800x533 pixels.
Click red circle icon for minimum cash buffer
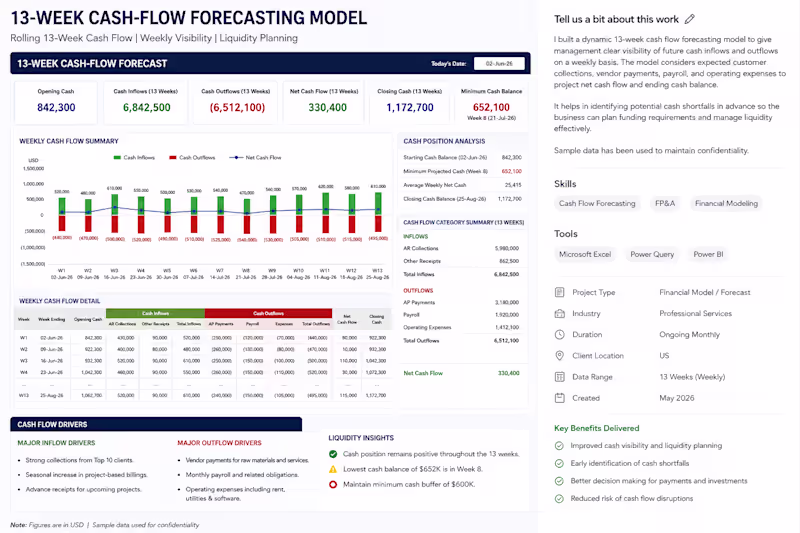coord(333,485)
